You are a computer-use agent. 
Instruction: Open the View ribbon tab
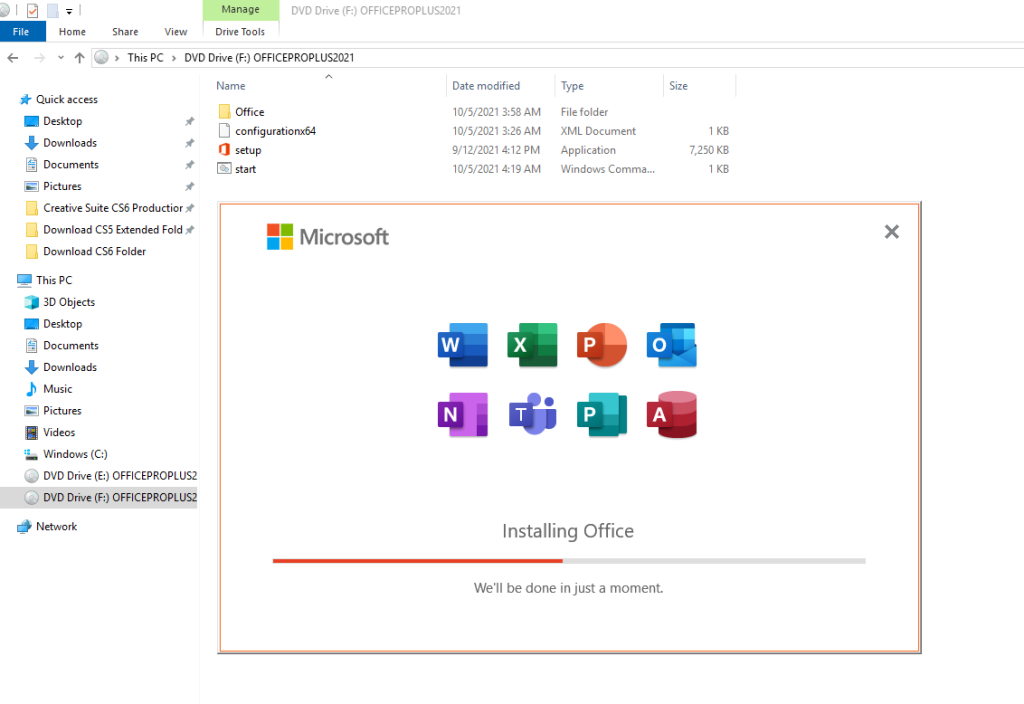(176, 31)
